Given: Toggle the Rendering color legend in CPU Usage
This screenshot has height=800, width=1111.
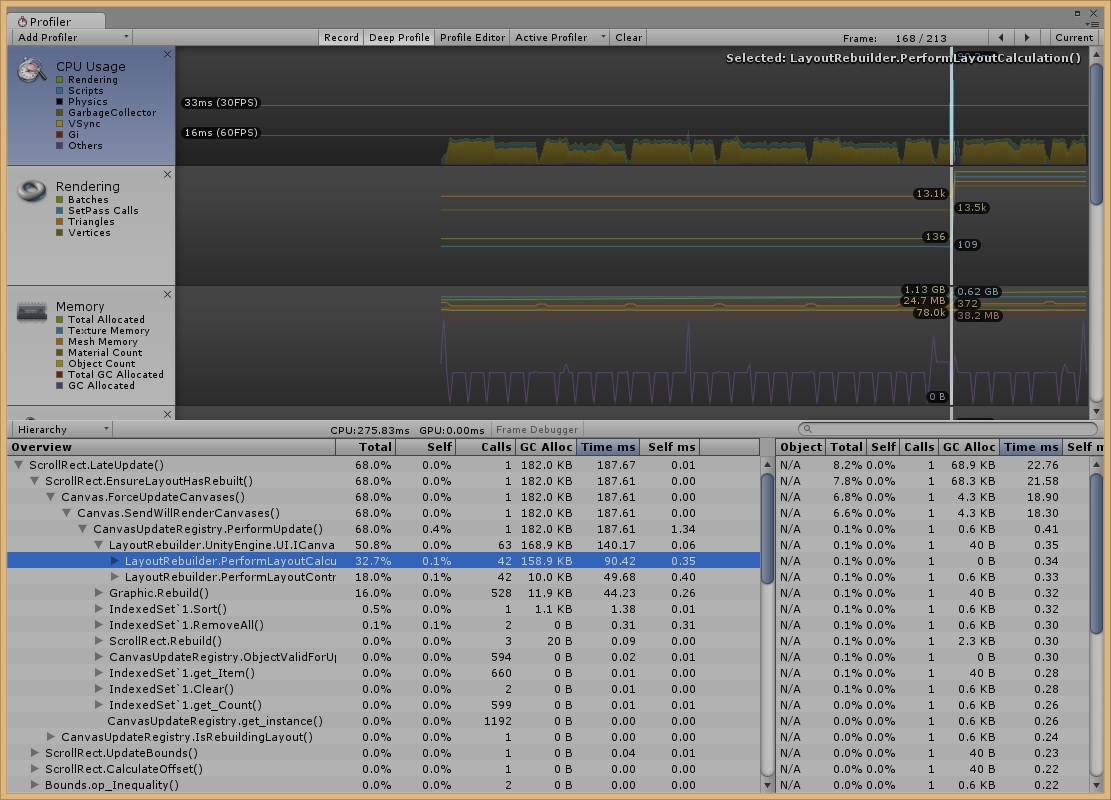Looking at the screenshot, I should click(60, 79).
